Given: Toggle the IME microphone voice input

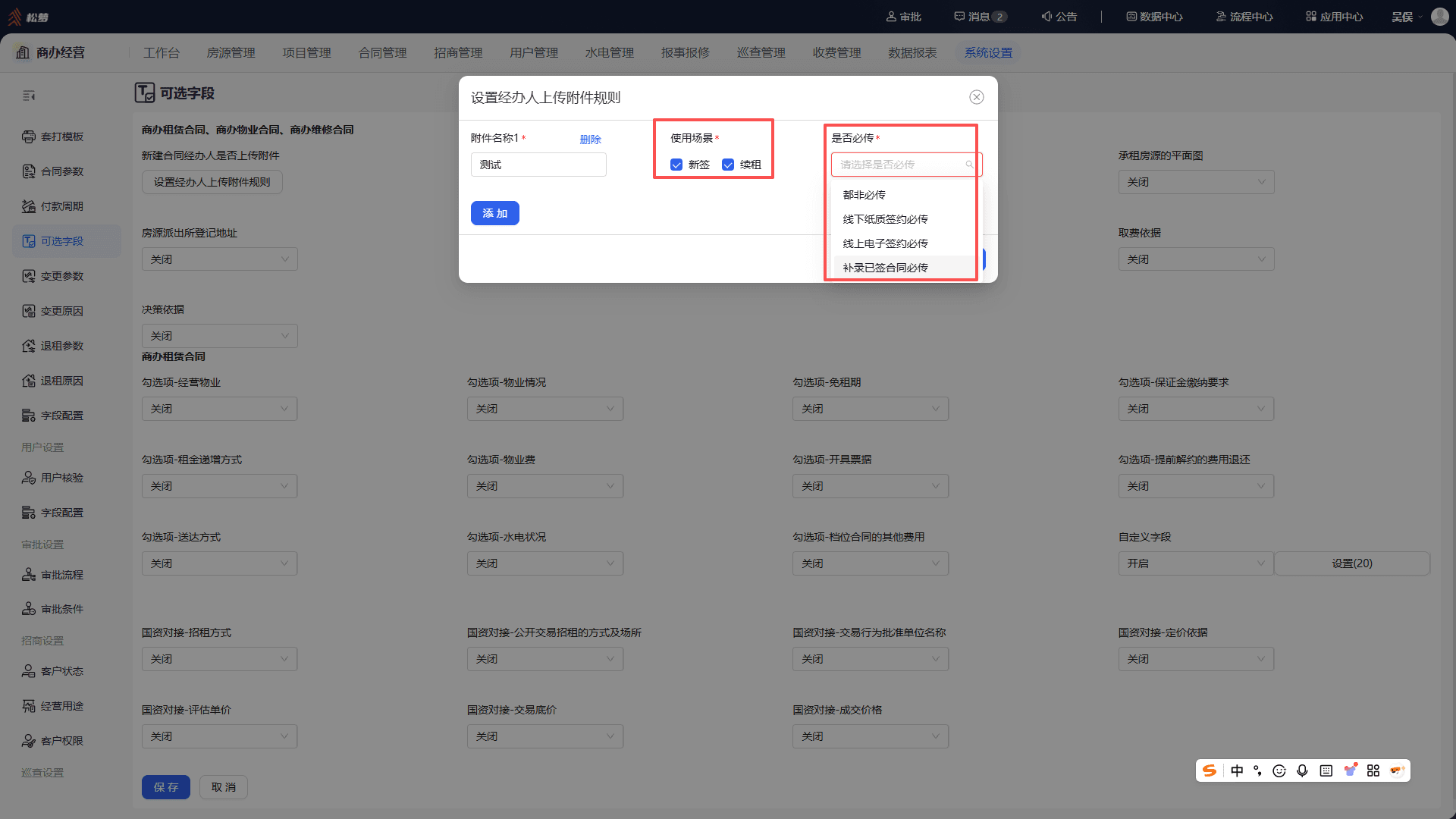Looking at the screenshot, I should click(x=1302, y=770).
